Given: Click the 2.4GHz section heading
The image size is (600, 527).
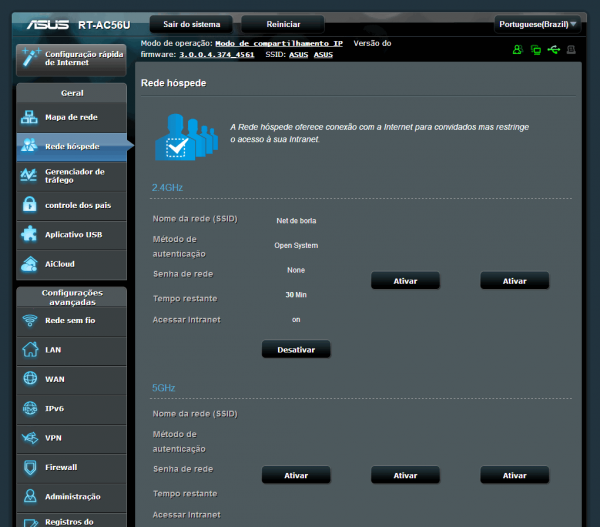Looking at the screenshot, I should [167, 188].
